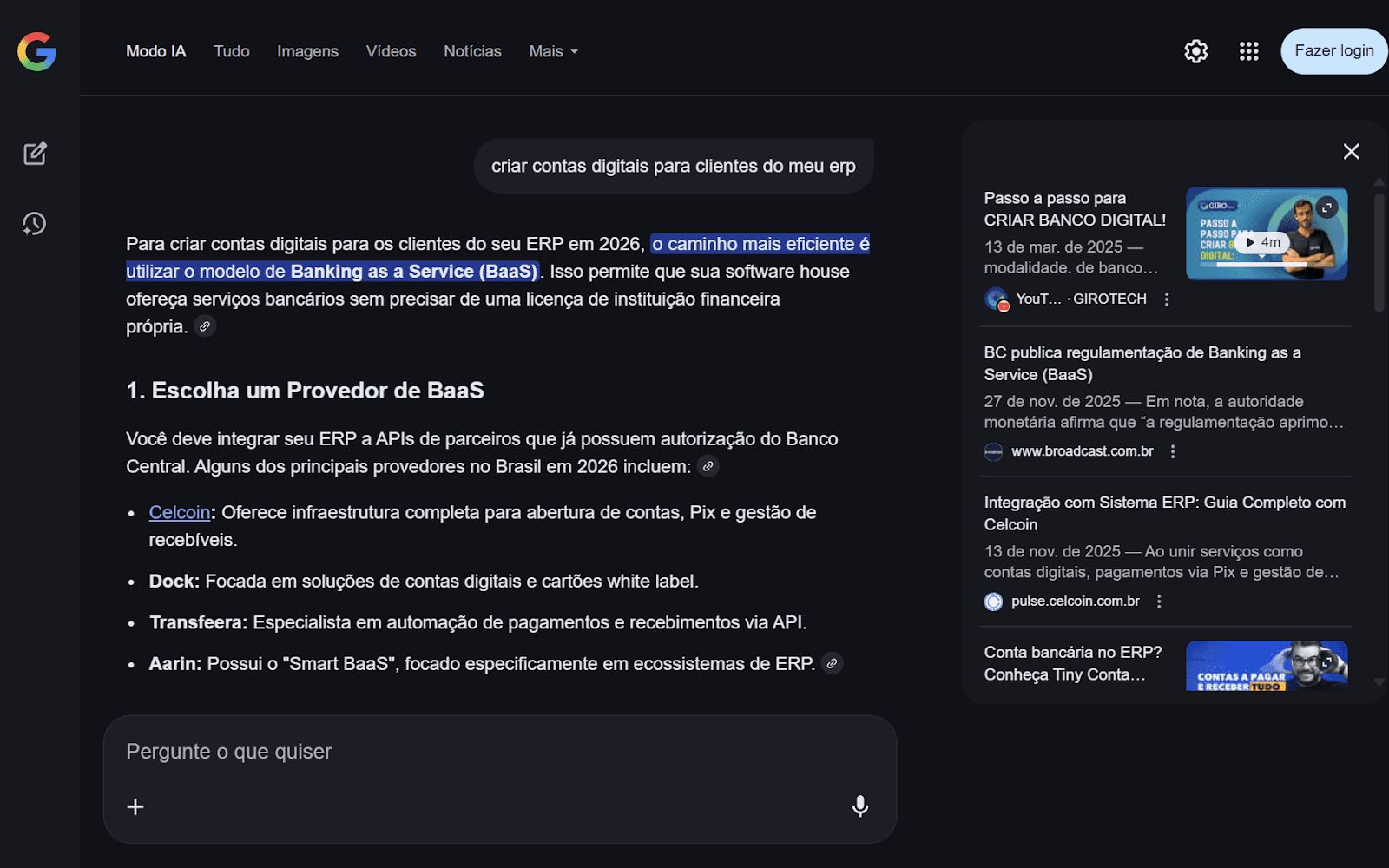Click the sources panel scroll up arrow

pos(1379,182)
